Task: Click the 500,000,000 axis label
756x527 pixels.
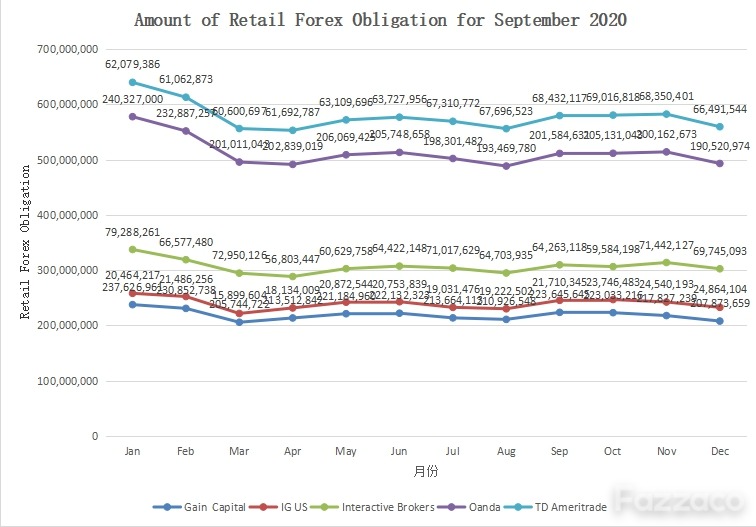Action: pyautogui.click(x=68, y=160)
